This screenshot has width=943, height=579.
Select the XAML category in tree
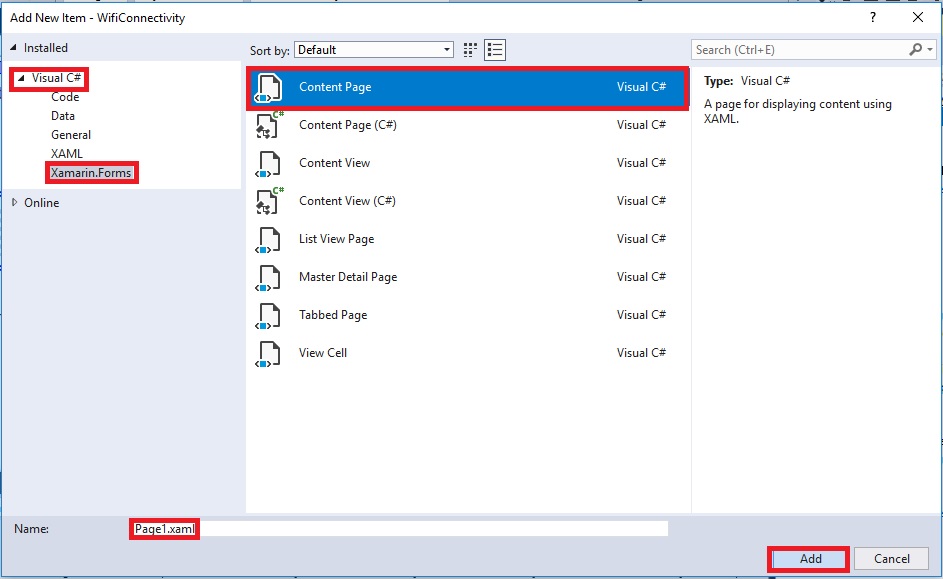coord(67,153)
